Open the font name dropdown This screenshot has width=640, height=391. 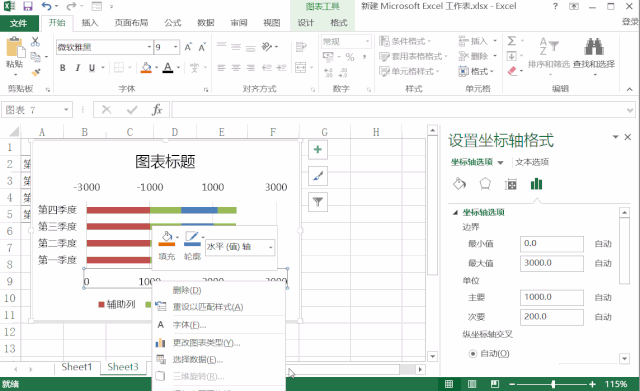pyautogui.click(x=149, y=47)
